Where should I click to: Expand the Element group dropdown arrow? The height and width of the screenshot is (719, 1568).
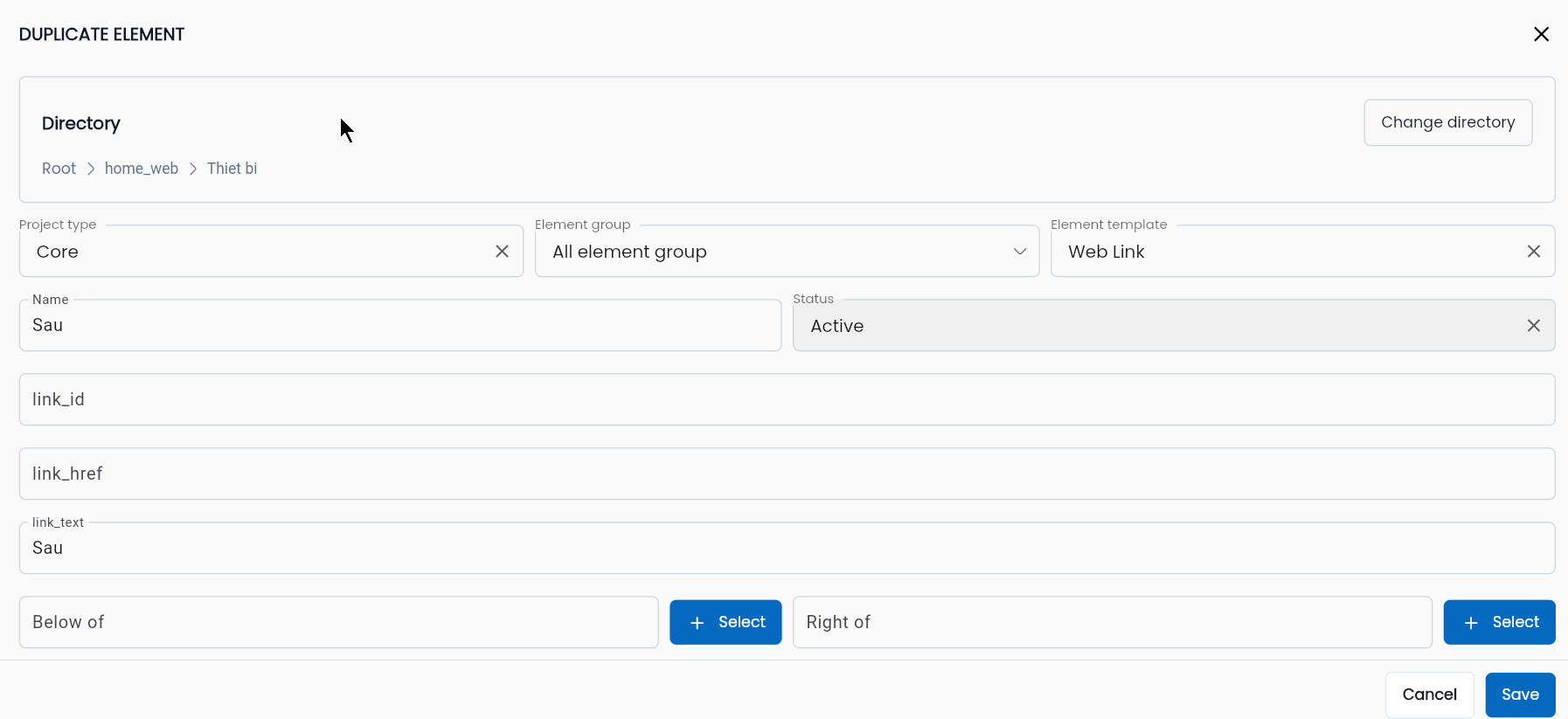(1019, 252)
